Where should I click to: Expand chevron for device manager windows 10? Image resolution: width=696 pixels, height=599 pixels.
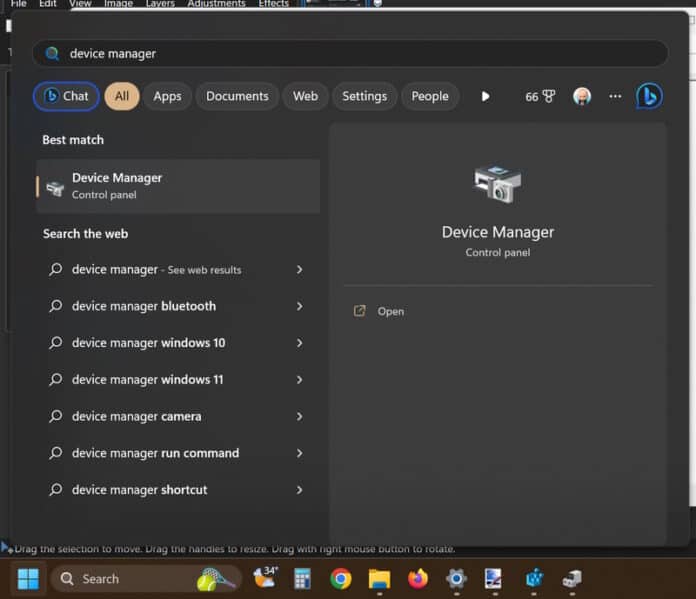300,343
